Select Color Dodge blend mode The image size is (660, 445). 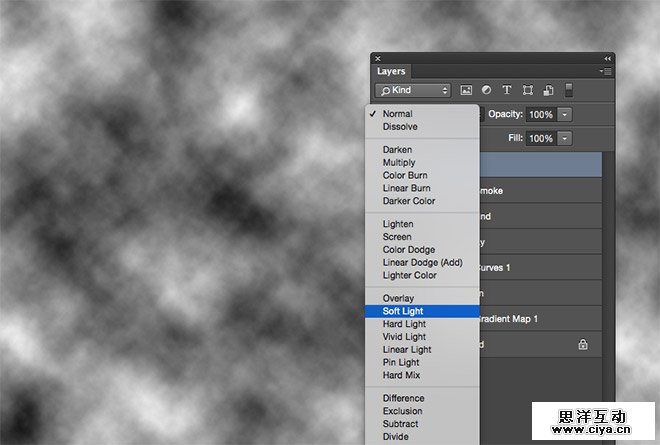(x=408, y=250)
